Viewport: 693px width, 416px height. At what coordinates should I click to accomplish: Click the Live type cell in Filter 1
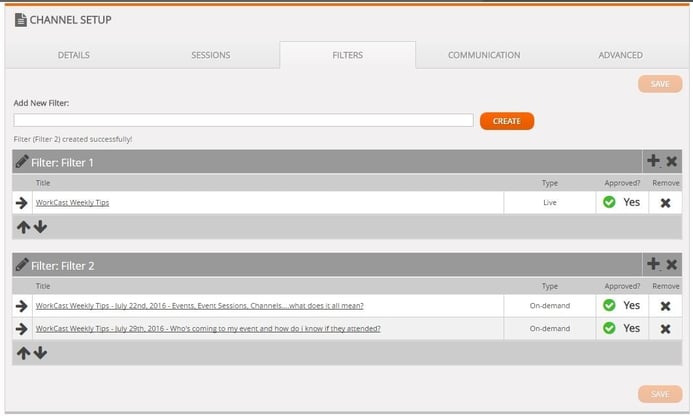(550, 202)
